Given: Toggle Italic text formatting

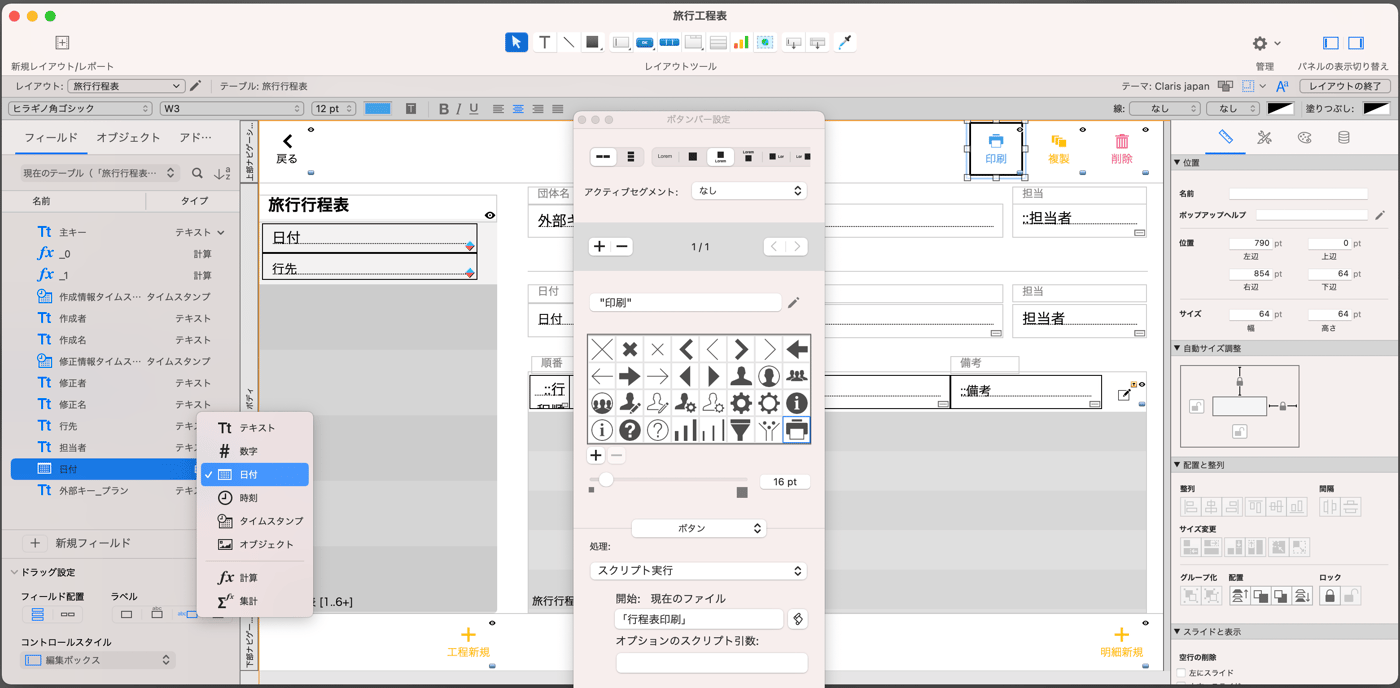Looking at the screenshot, I should pos(459,108).
